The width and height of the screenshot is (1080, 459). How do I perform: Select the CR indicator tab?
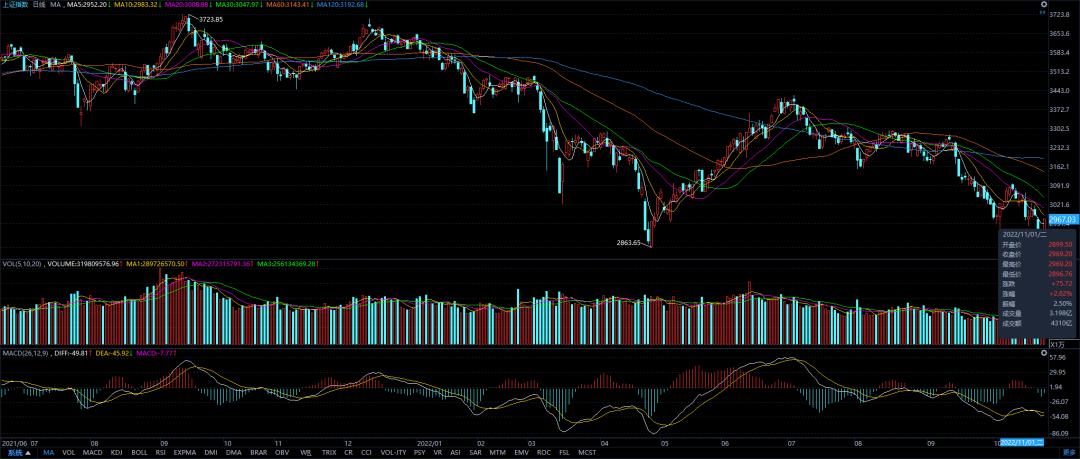pos(349,453)
